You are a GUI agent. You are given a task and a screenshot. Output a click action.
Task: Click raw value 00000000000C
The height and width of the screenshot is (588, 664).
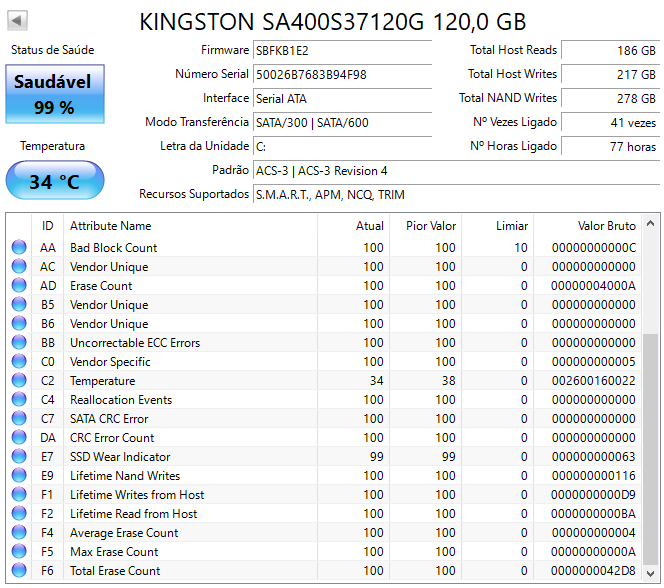click(594, 247)
